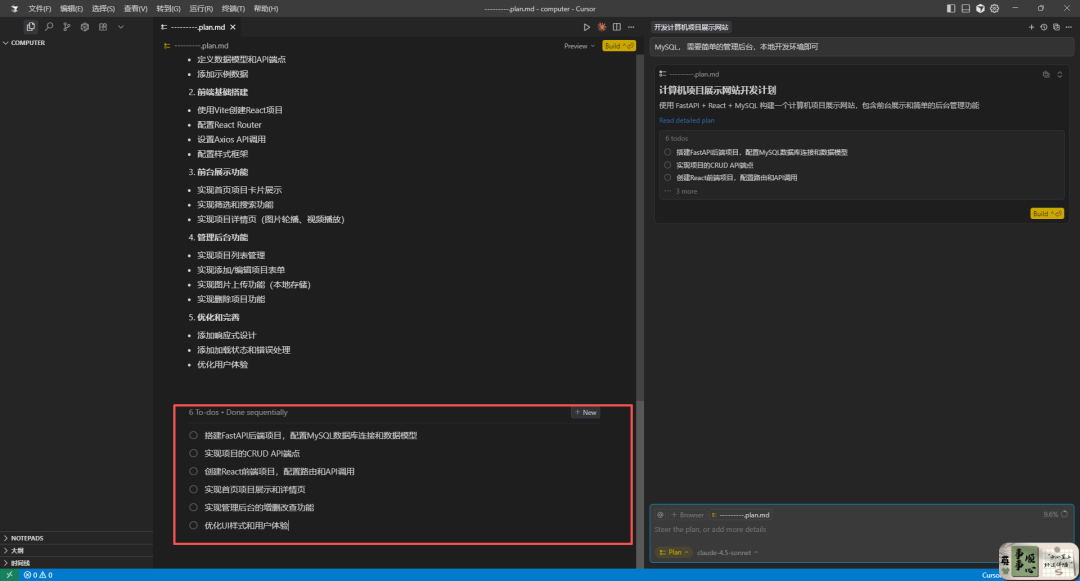Open chat panel more options ellipsis

tap(1068, 27)
